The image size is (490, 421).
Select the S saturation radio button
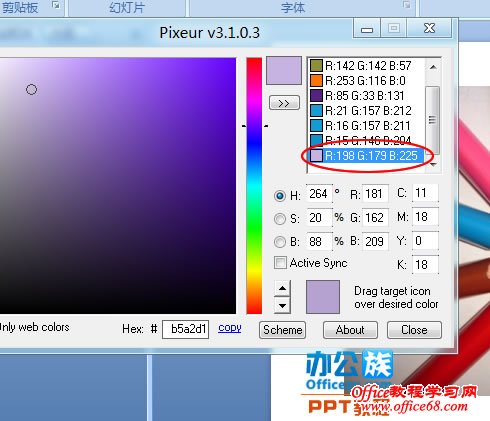(280, 219)
